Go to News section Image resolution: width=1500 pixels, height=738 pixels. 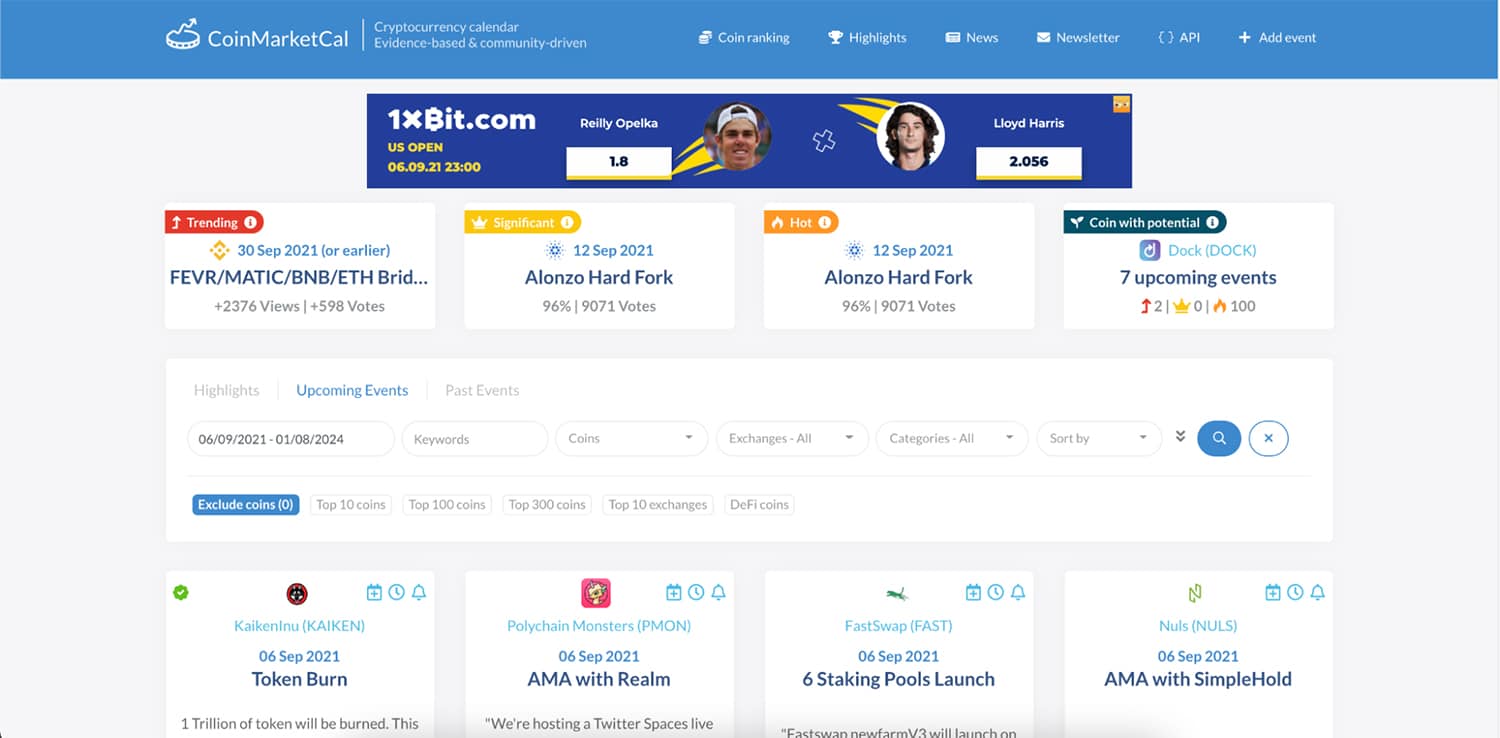(972, 38)
